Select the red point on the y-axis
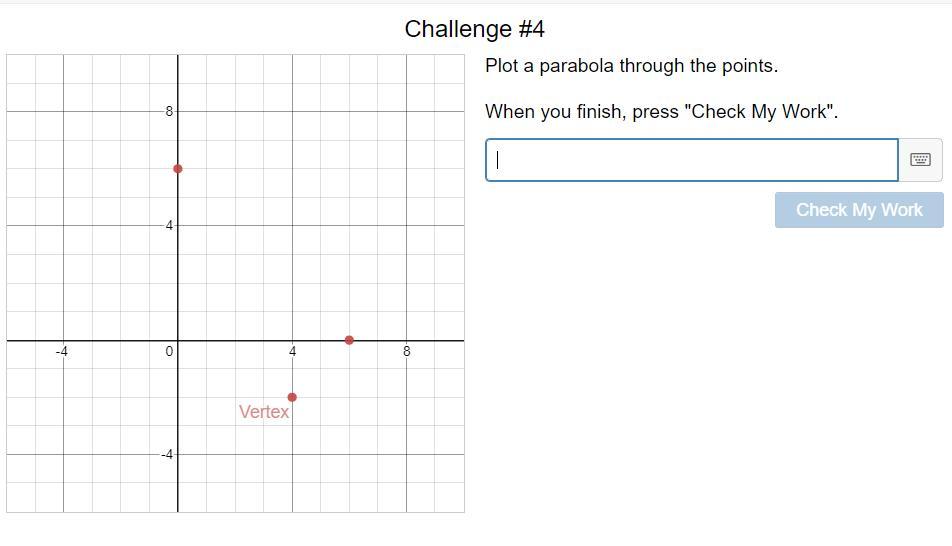This screenshot has height=546, width=952. click(178, 169)
